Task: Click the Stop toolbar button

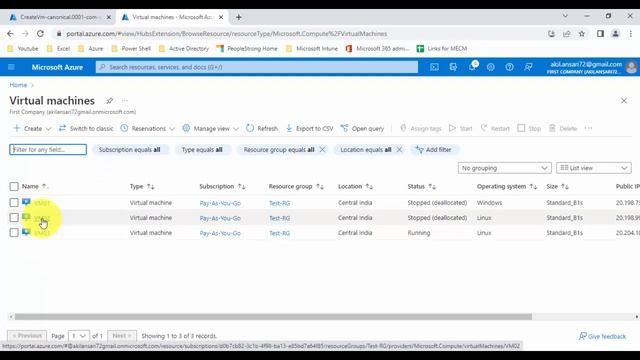Action: (529, 128)
